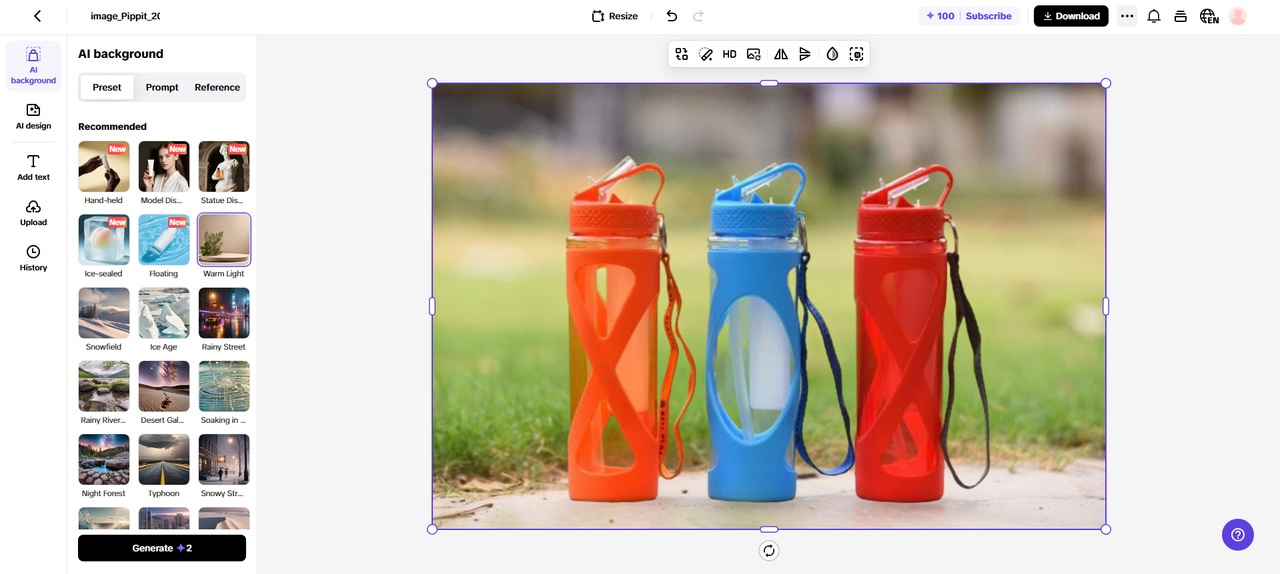The width and height of the screenshot is (1280, 574).
Task: Click the top-left corner resize handle
Action: 432,83
